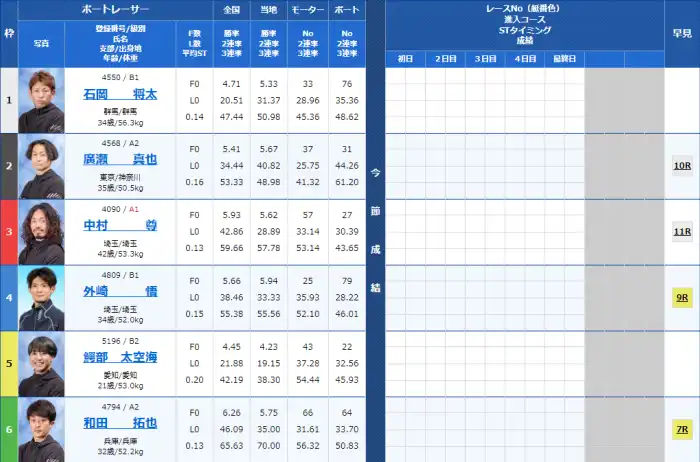Click the red lane 3 number cell
Viewport: 700px width, 462px height.
click(x=9, y=232)
